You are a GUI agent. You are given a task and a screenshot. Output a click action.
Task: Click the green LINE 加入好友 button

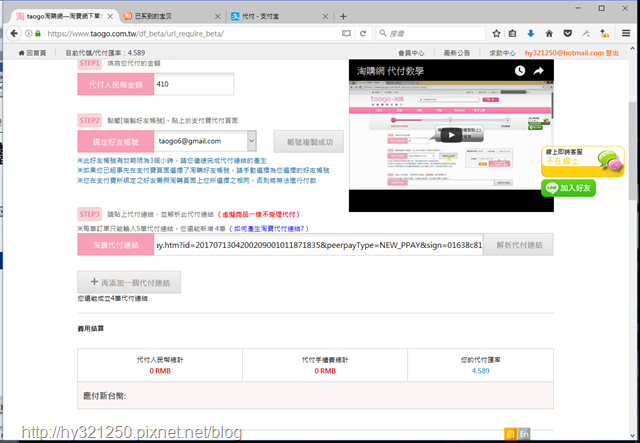(x=568, y=188)
